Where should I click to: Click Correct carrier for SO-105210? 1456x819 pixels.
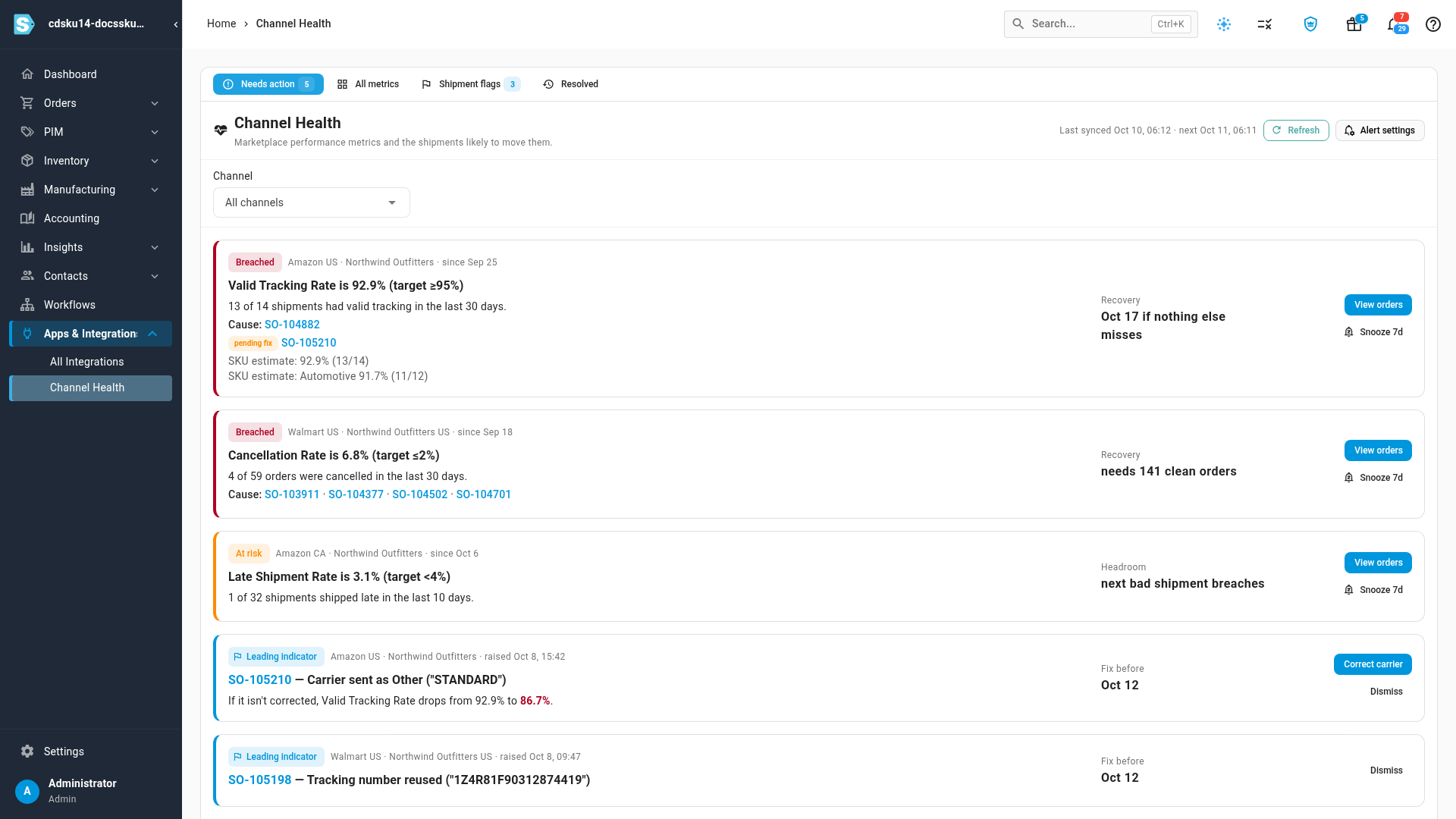1373,664
